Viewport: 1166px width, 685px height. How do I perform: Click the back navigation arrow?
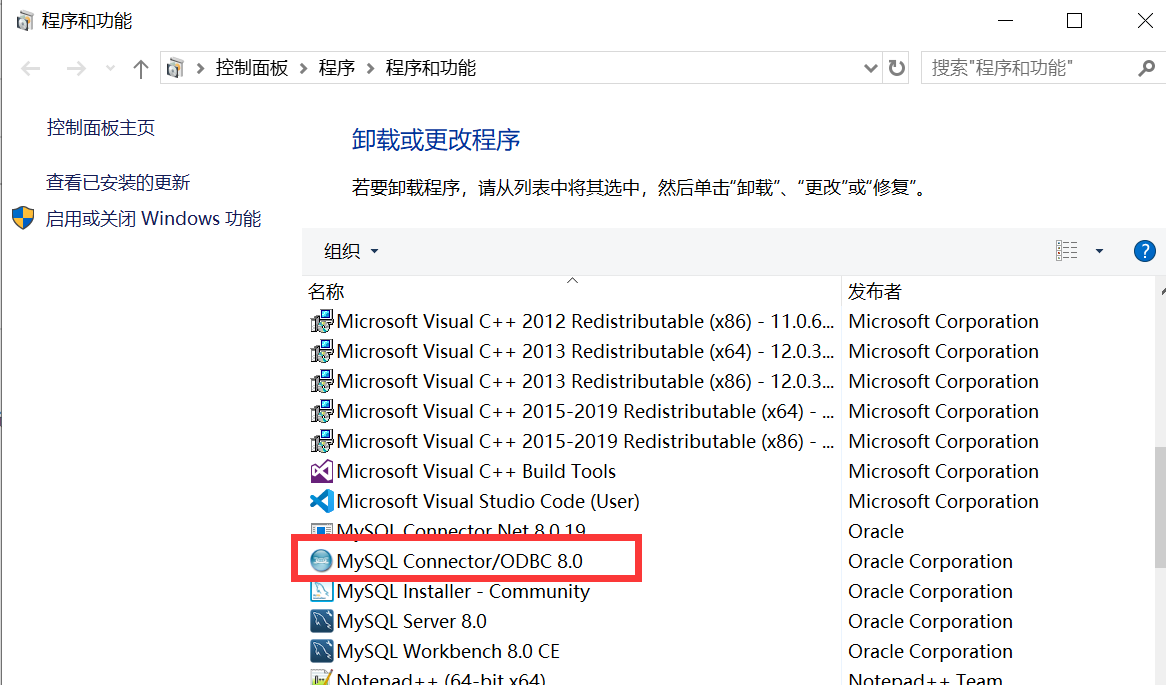[30, 69]
